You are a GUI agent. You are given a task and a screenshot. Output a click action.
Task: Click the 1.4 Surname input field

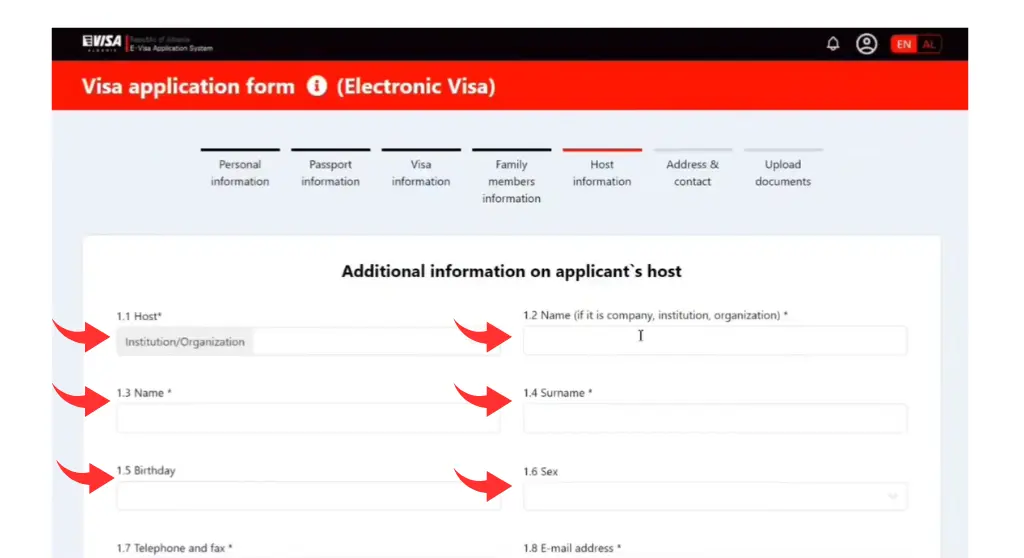[715, 418]
